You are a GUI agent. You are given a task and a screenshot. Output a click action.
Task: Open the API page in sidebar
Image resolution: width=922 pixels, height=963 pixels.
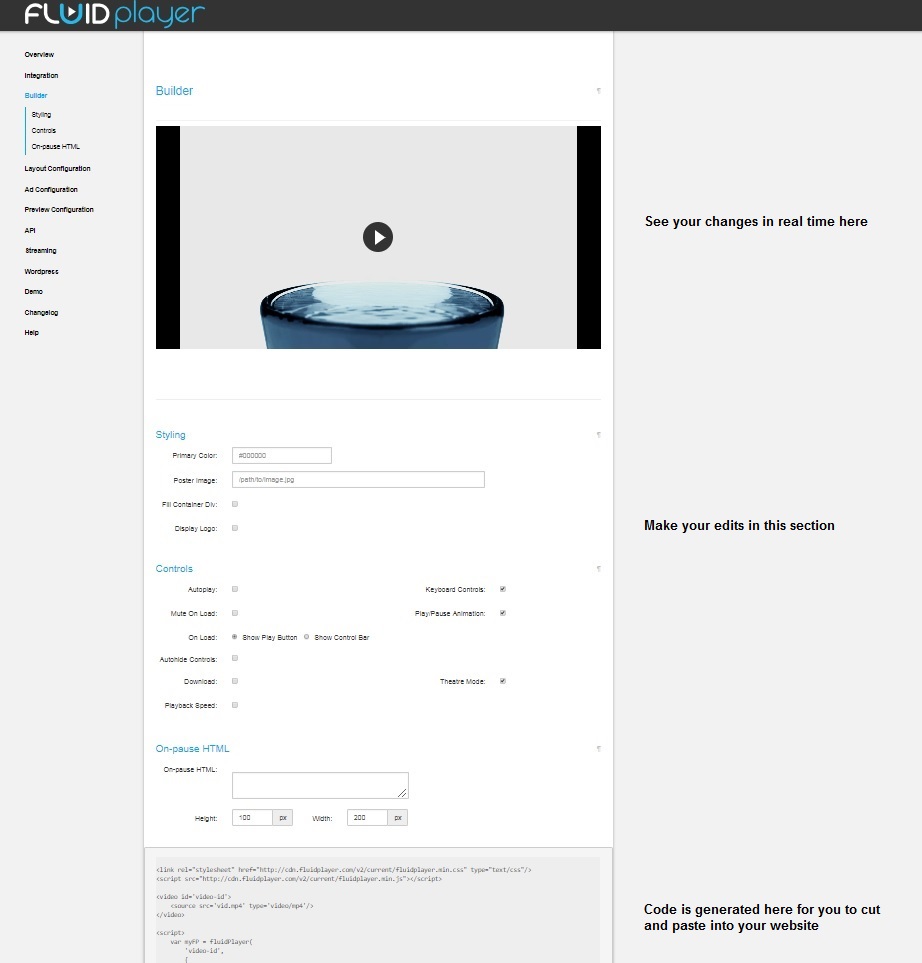[x=30, y=230]
